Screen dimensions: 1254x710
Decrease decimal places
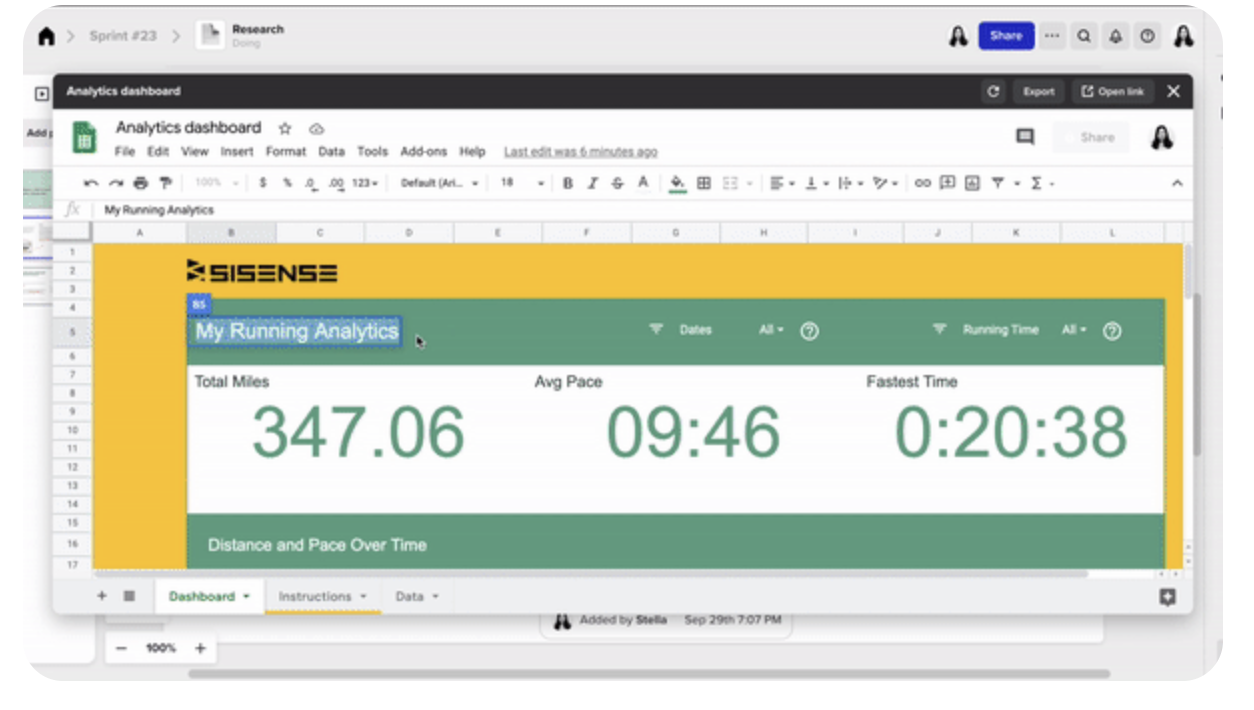point(311,183)
